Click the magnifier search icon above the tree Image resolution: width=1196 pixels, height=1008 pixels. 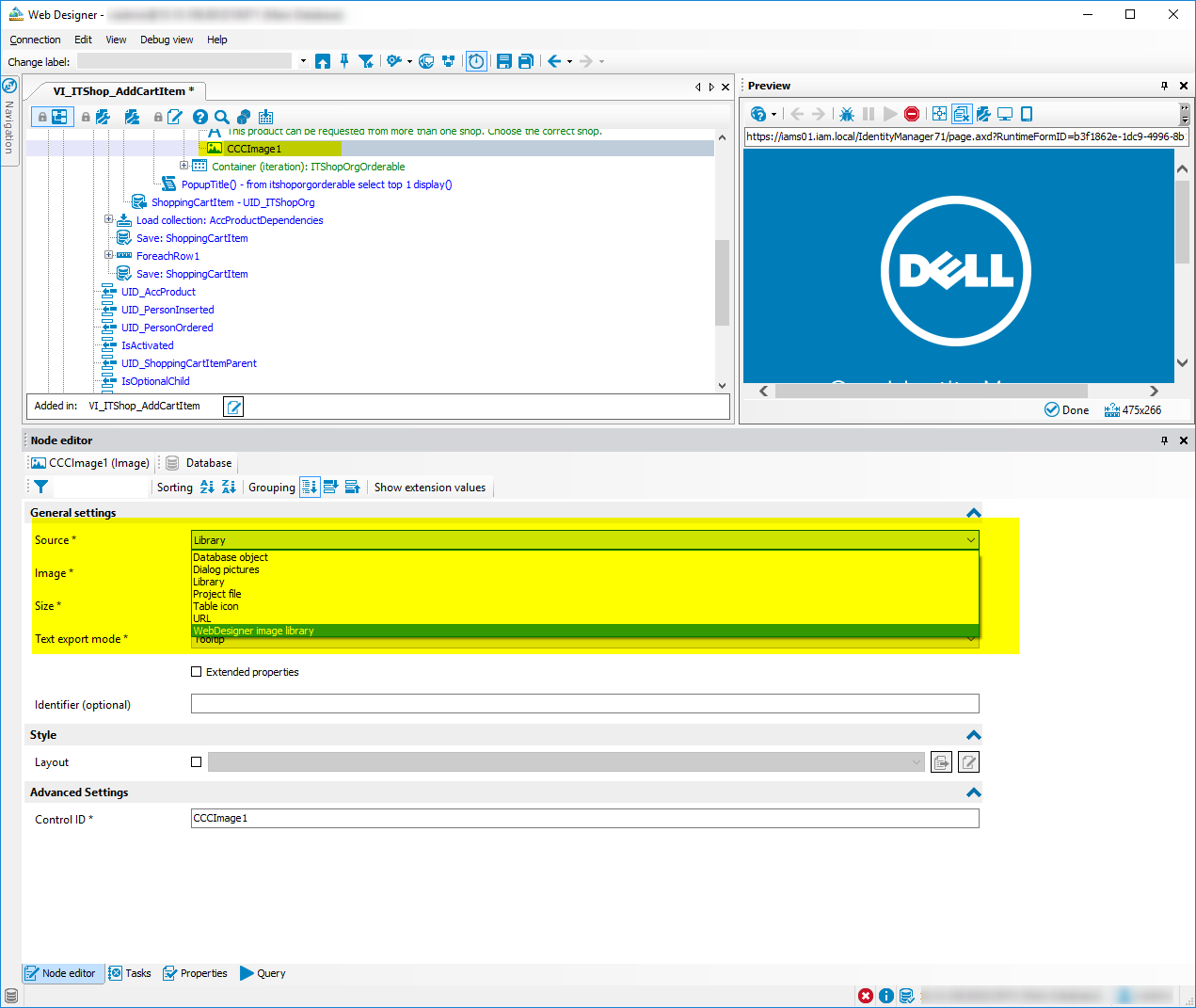[222, 117]
